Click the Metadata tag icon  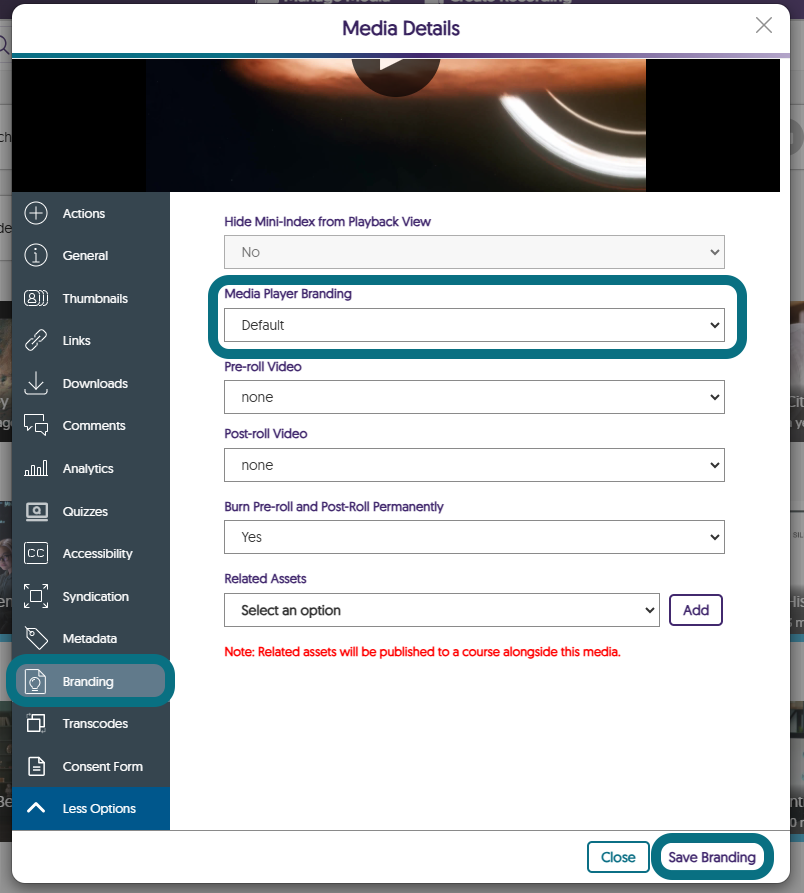point(36,638)
